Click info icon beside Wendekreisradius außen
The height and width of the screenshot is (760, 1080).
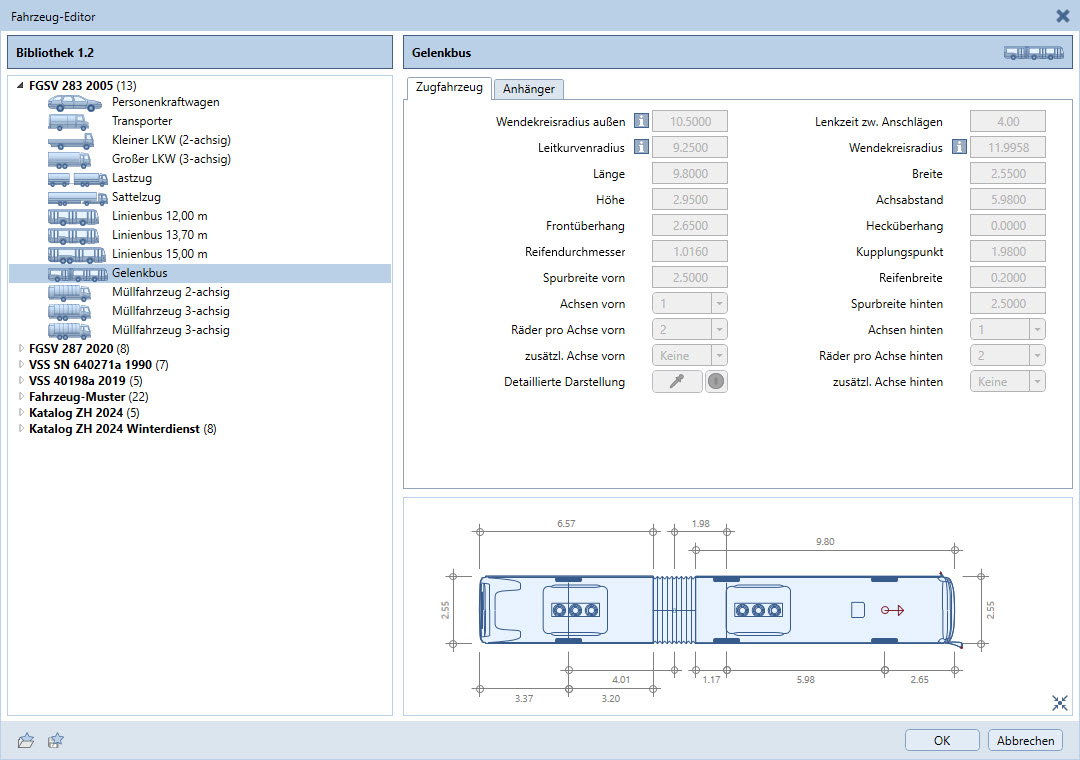point(641,122)
